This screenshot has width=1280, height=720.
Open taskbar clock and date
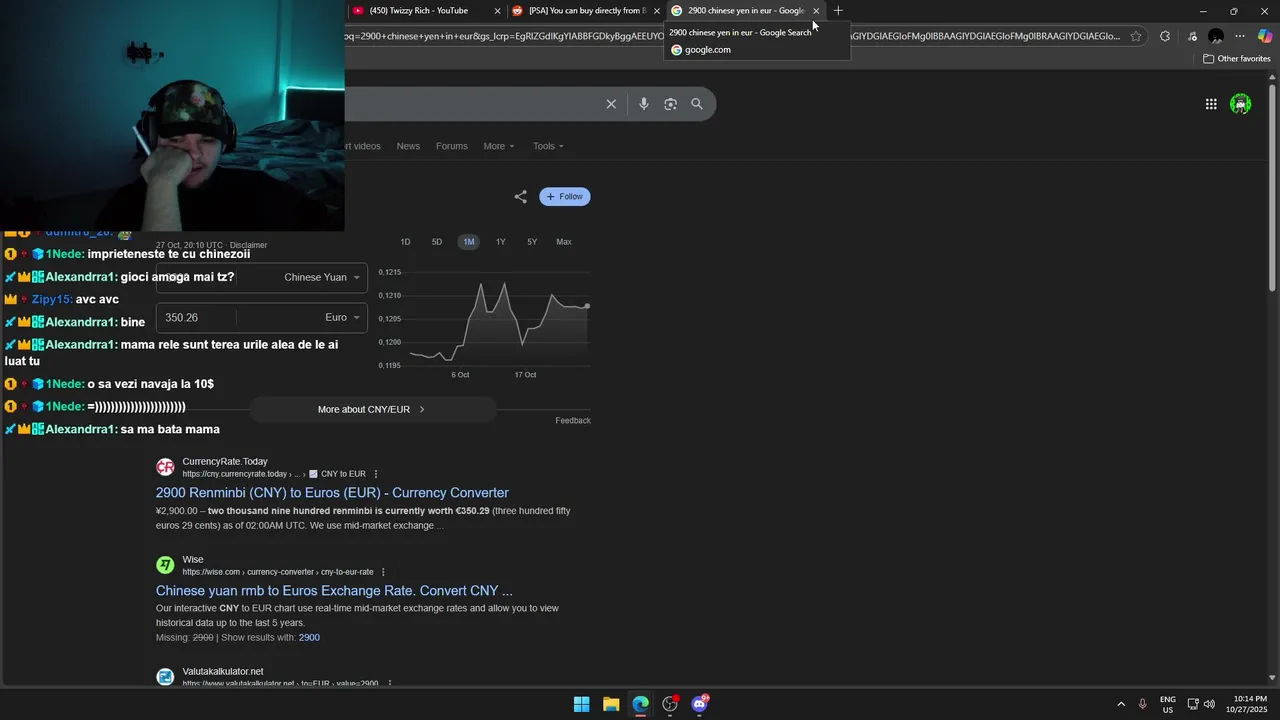tap(1250, 704)
